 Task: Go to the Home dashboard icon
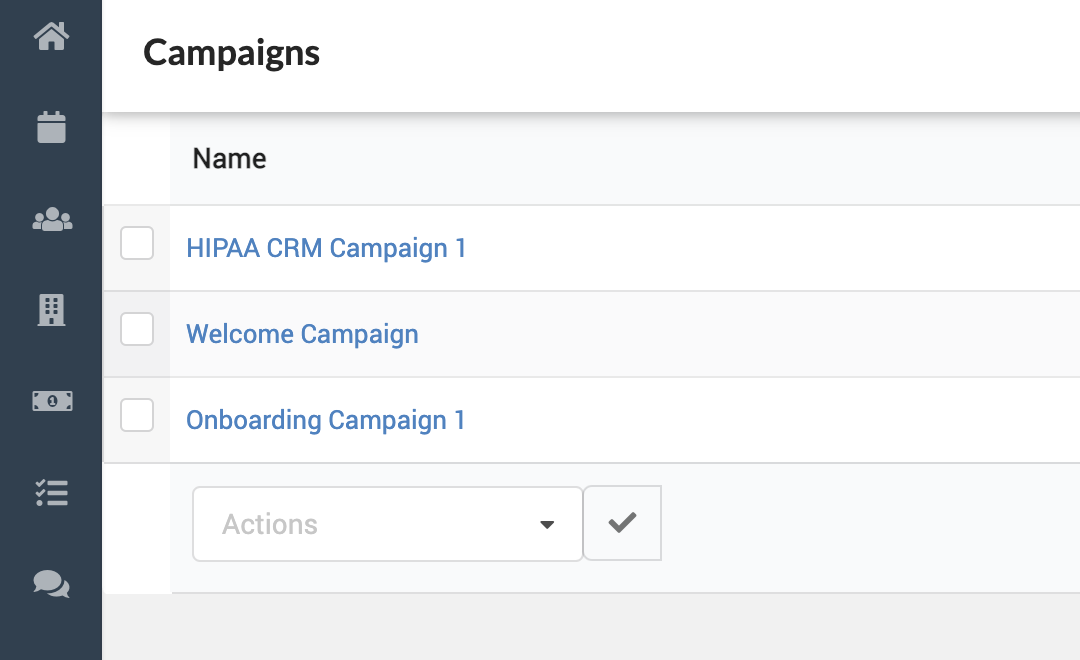[51, 37]
